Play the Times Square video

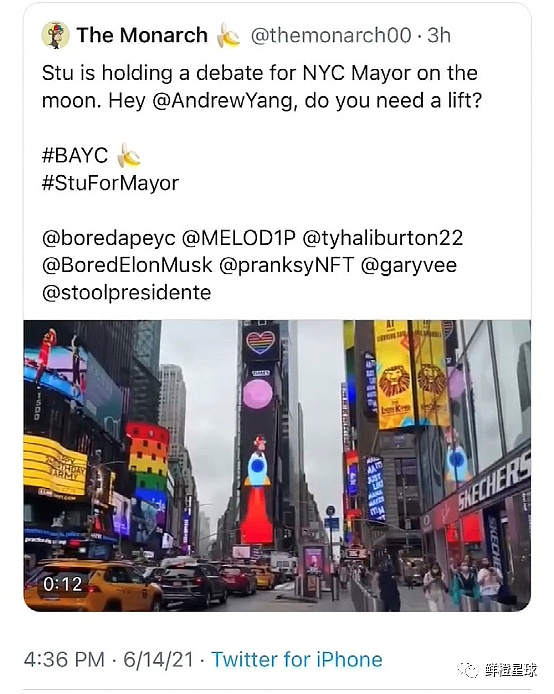click(x=277, y=465)
